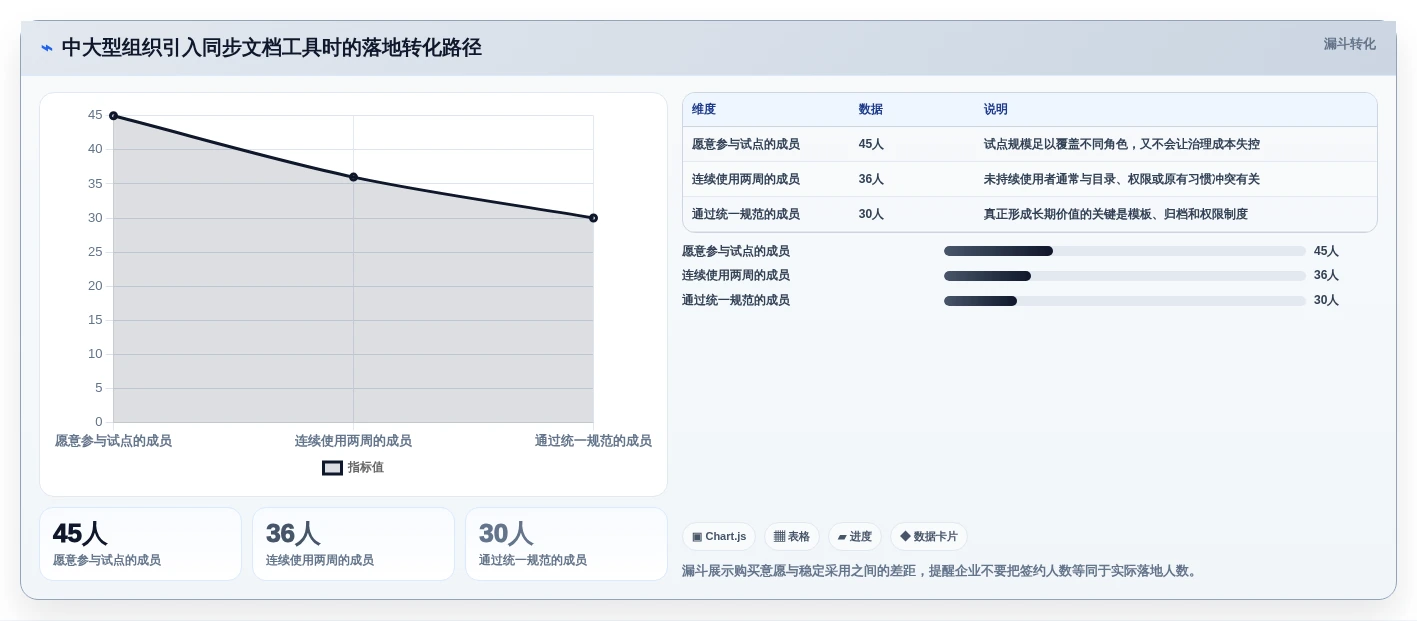Click progress bar for 连续使用两周的成员
The height and width of the screenshot is (621, 1417).
1125,276
